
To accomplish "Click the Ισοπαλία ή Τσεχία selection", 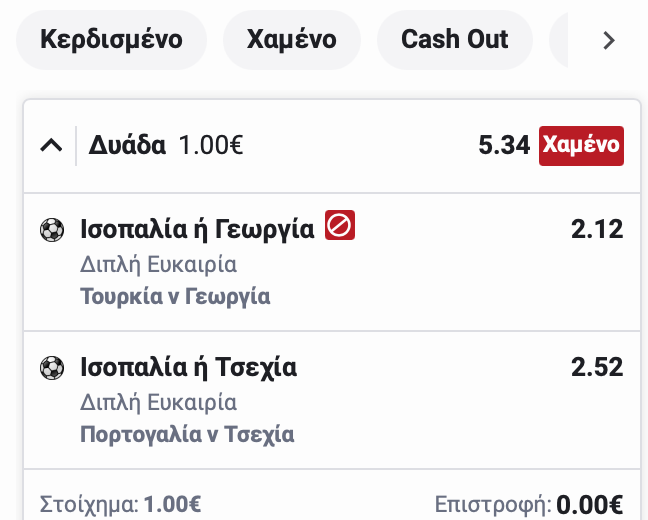I will point(188,367).
